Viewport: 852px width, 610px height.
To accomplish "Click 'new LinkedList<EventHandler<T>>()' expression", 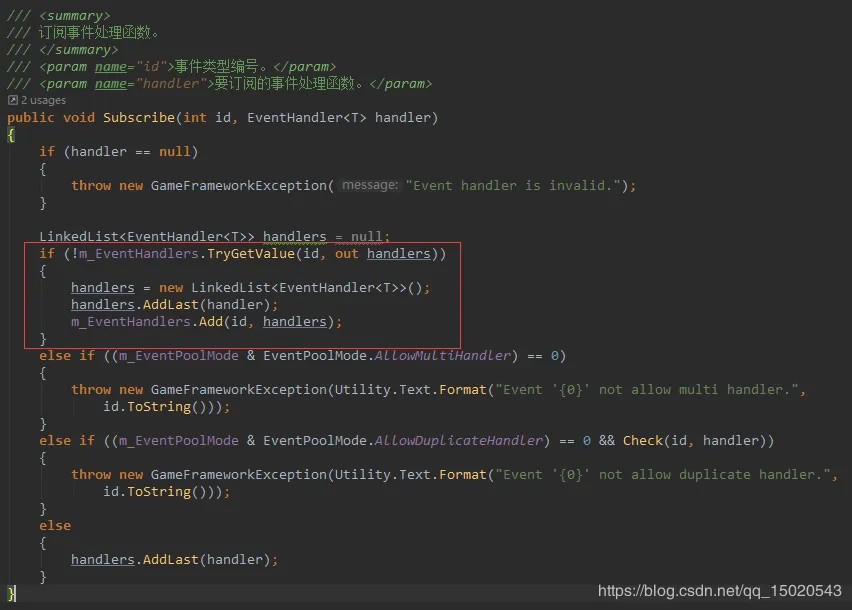I will tap(290, 287).
